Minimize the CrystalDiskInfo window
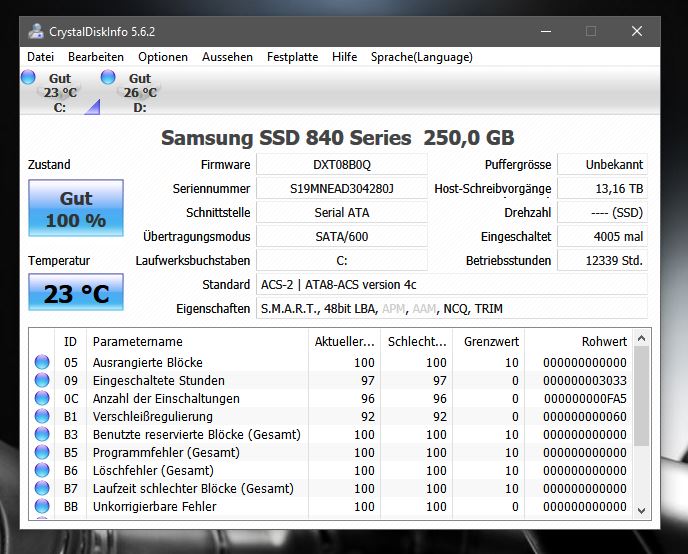This screenshot has height=554, width=688. point(545,31)
